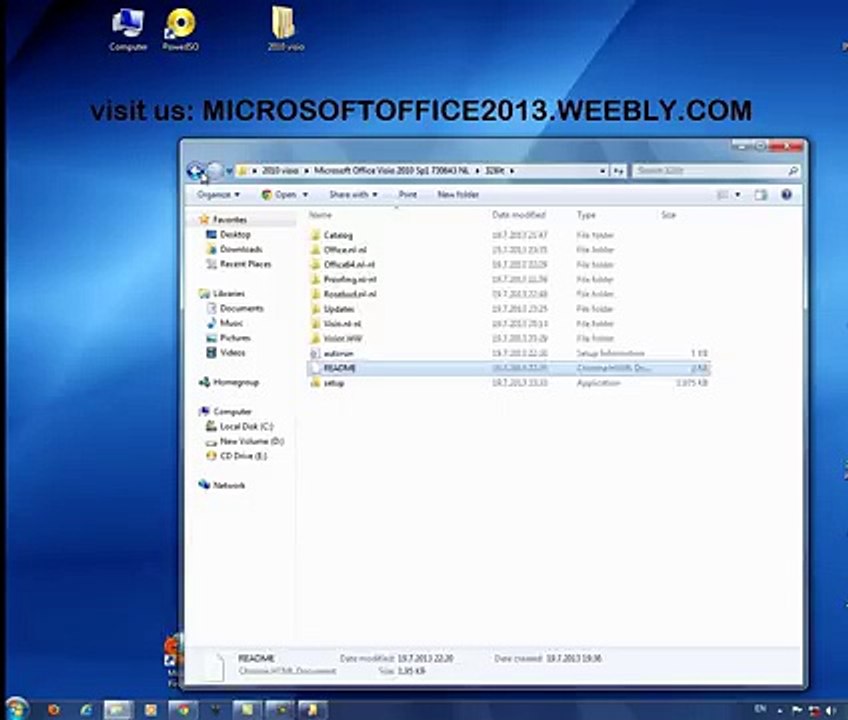Click the 'Microsoft Office Visio 2010 Sp1' breadcrumb
The width and height of the screenshot is (848, 720).
click(x=391, y=170)
